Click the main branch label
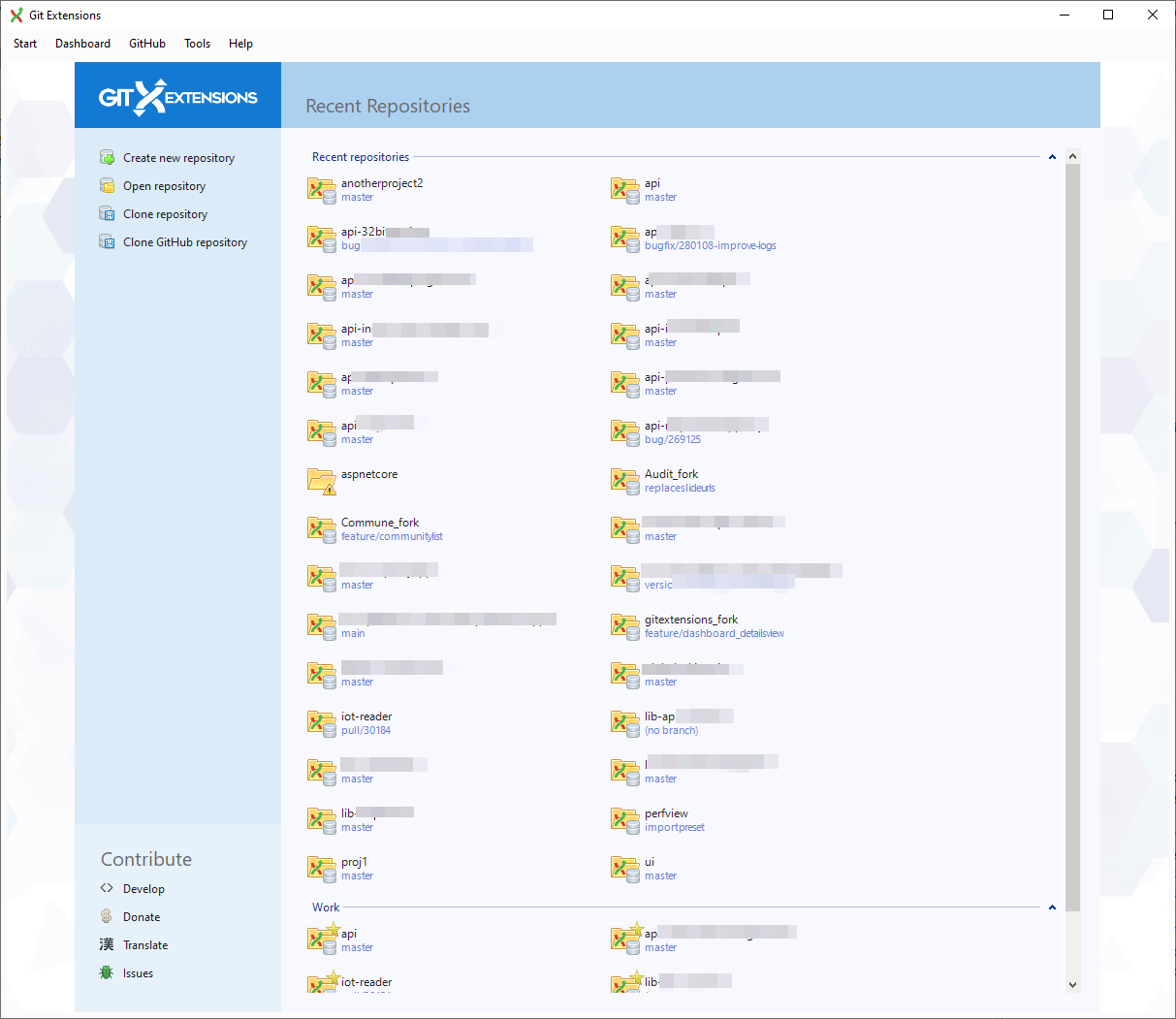This screenshot has width=1176, height=1019. (x=353, y=633)
